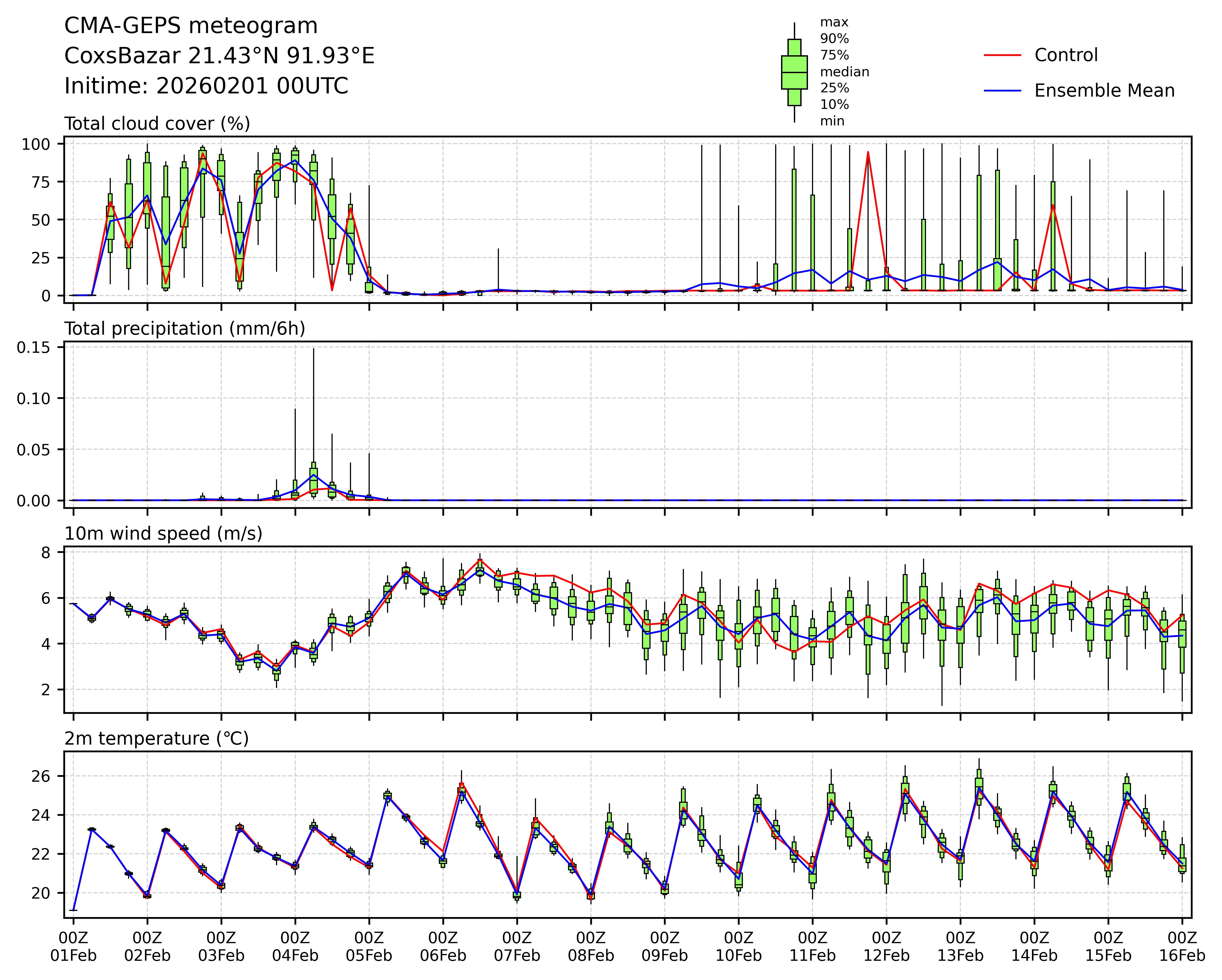
Task: Click the 'Total cloud cover (%)' panel title
Action: tap(157, 124)
